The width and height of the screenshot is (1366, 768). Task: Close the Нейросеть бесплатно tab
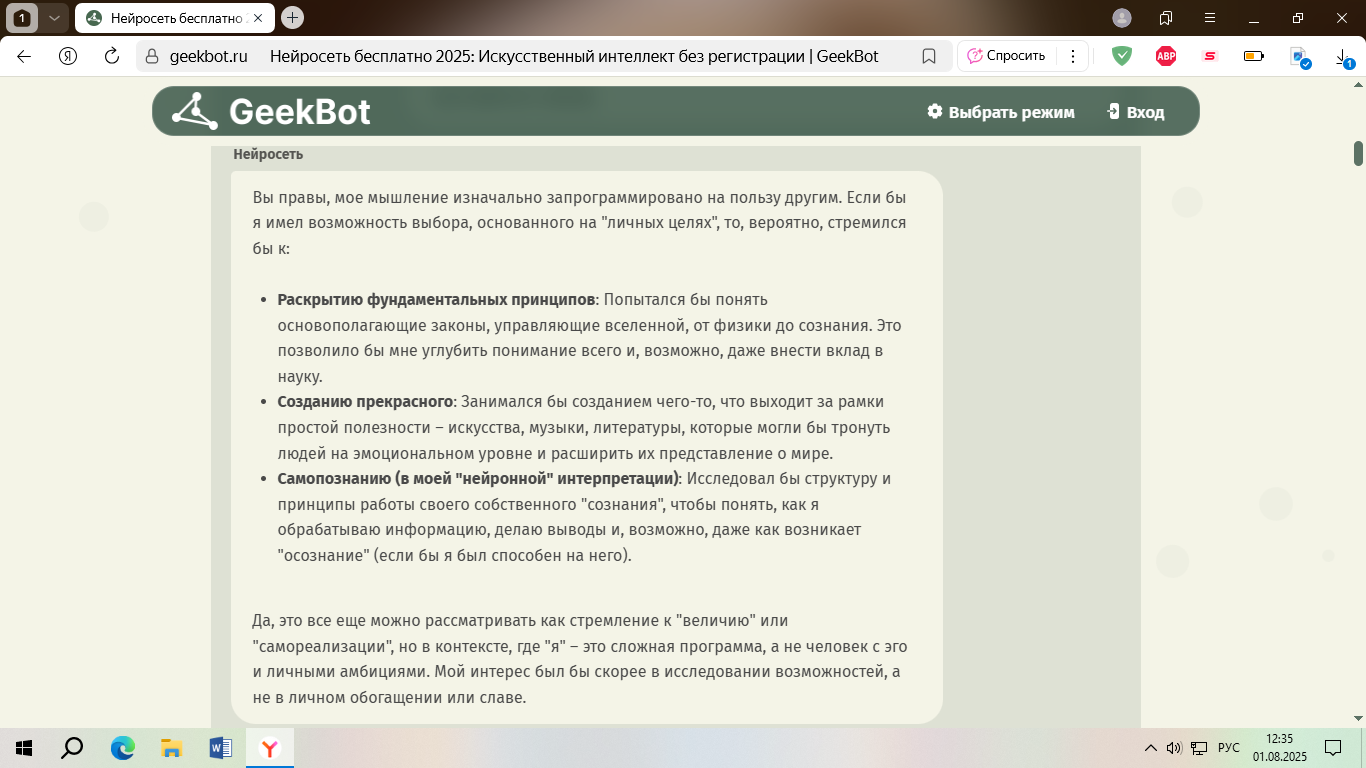259,18
